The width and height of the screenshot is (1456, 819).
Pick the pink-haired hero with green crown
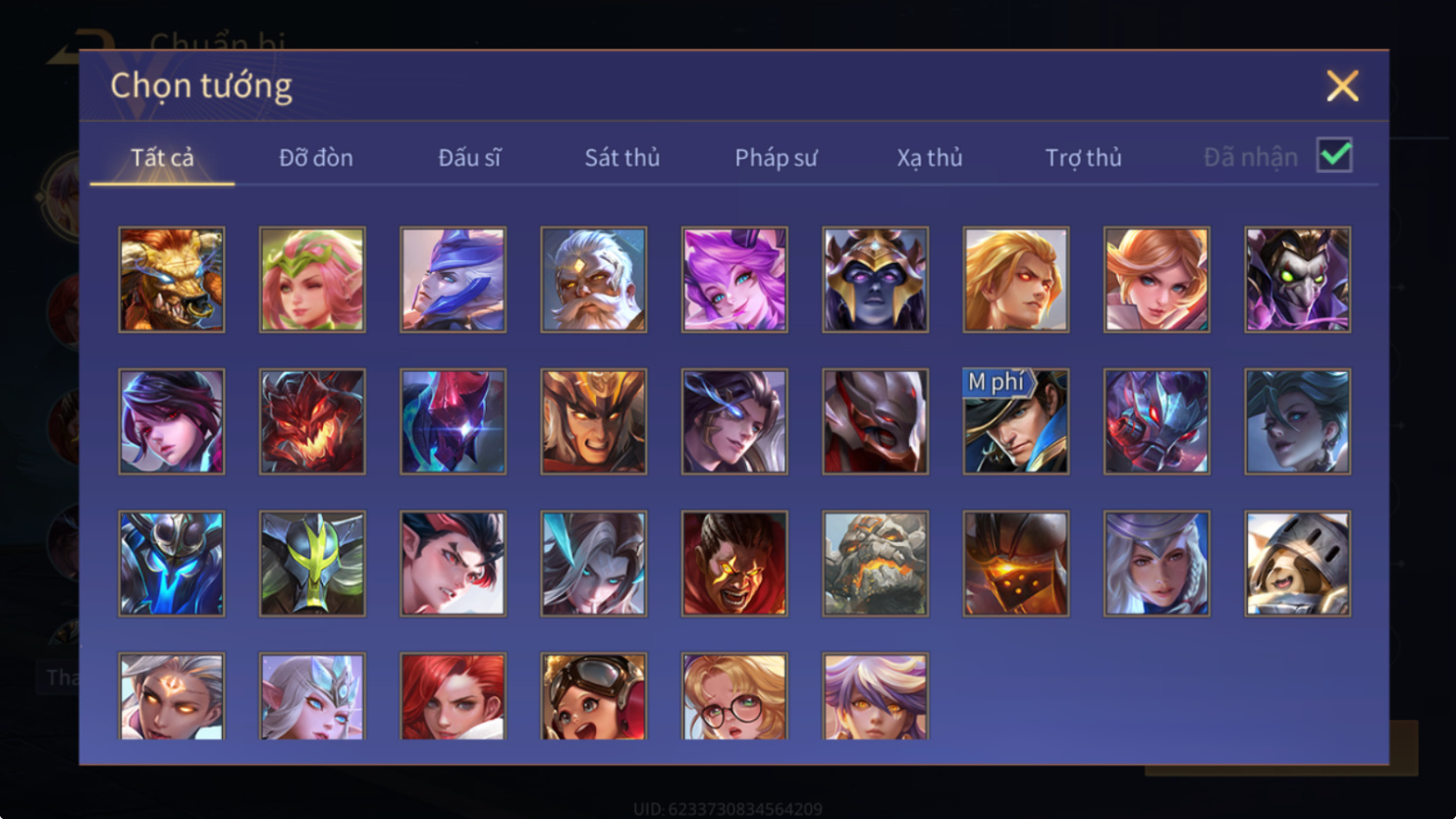[312, 280]
